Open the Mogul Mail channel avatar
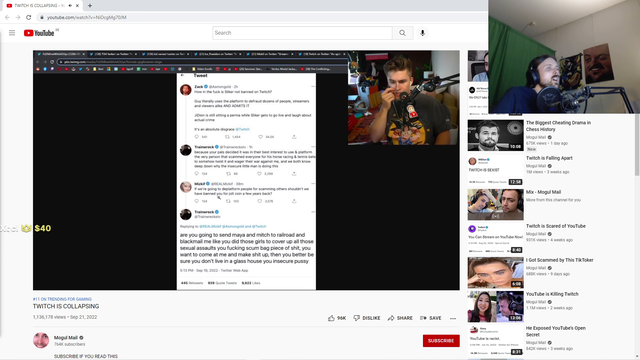 [41, 340]
